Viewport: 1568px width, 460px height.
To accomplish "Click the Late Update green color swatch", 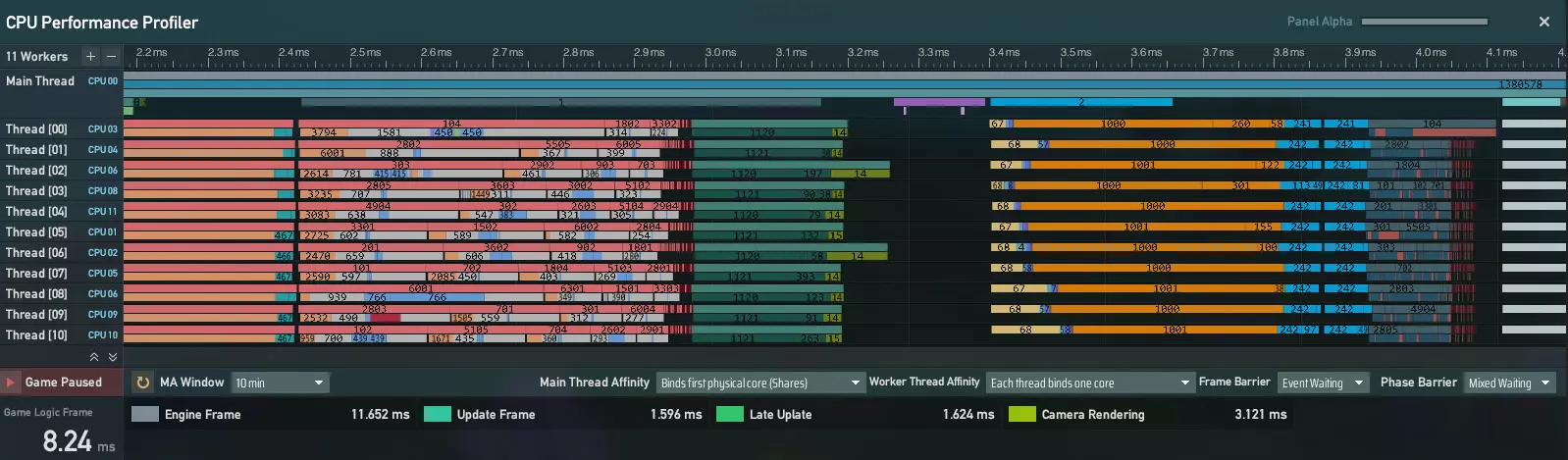I will coord(730,414).
